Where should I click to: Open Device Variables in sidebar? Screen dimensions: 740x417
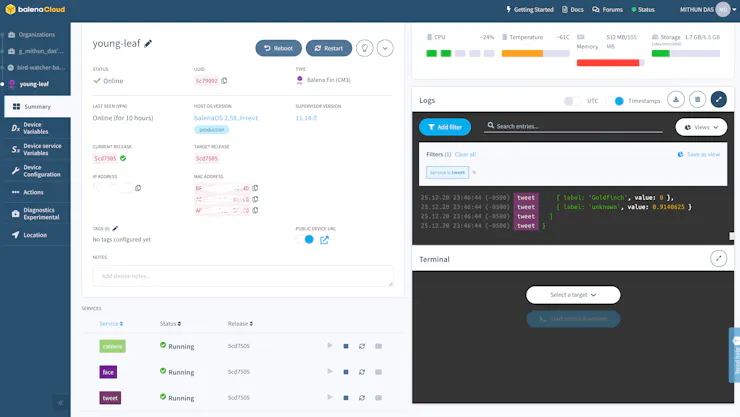click(37, 128)
